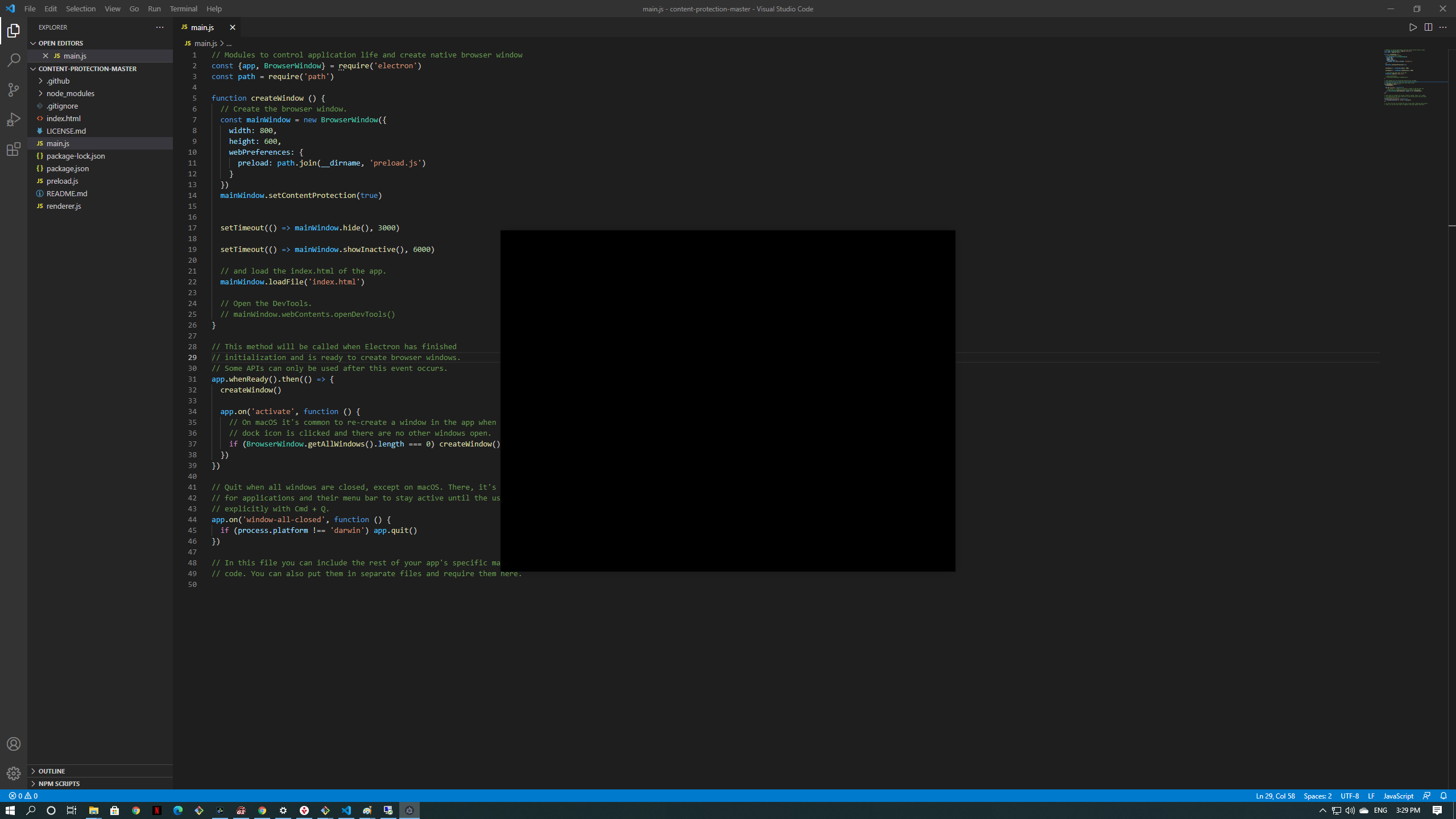The height and width of the screenshot is (819, 1456).
Task: Open the Help menu
Action: 214,9
